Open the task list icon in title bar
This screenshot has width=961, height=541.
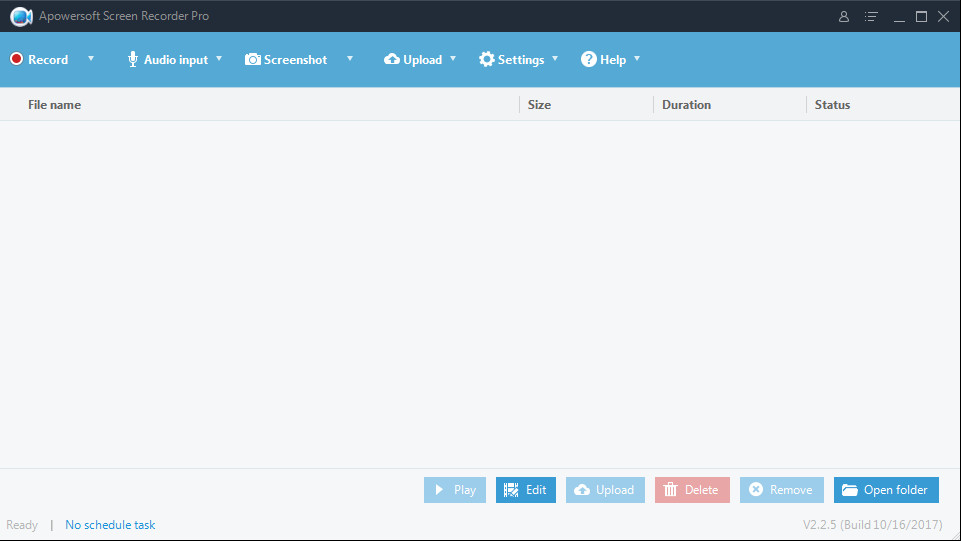pos(871,17)
